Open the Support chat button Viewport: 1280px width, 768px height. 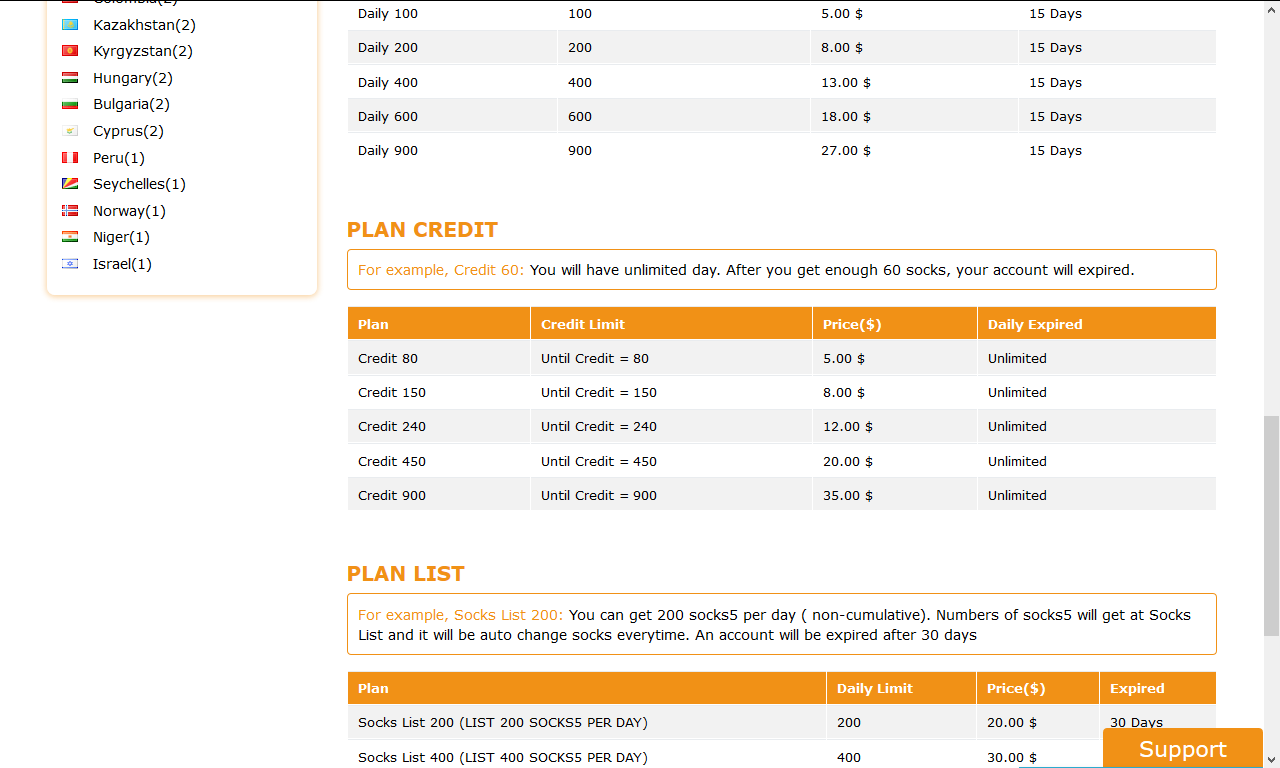1182,749
